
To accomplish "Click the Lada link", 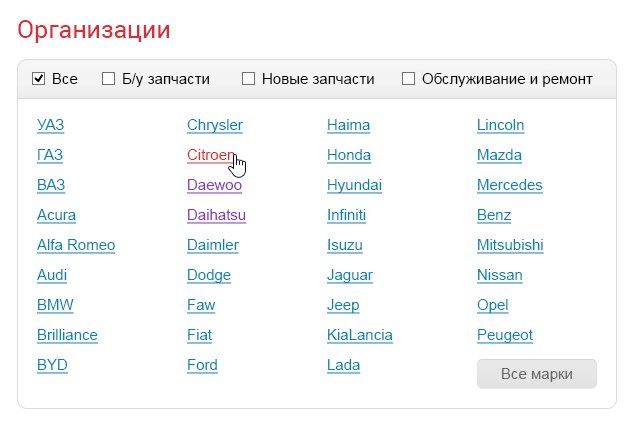I will click(343, 365).
